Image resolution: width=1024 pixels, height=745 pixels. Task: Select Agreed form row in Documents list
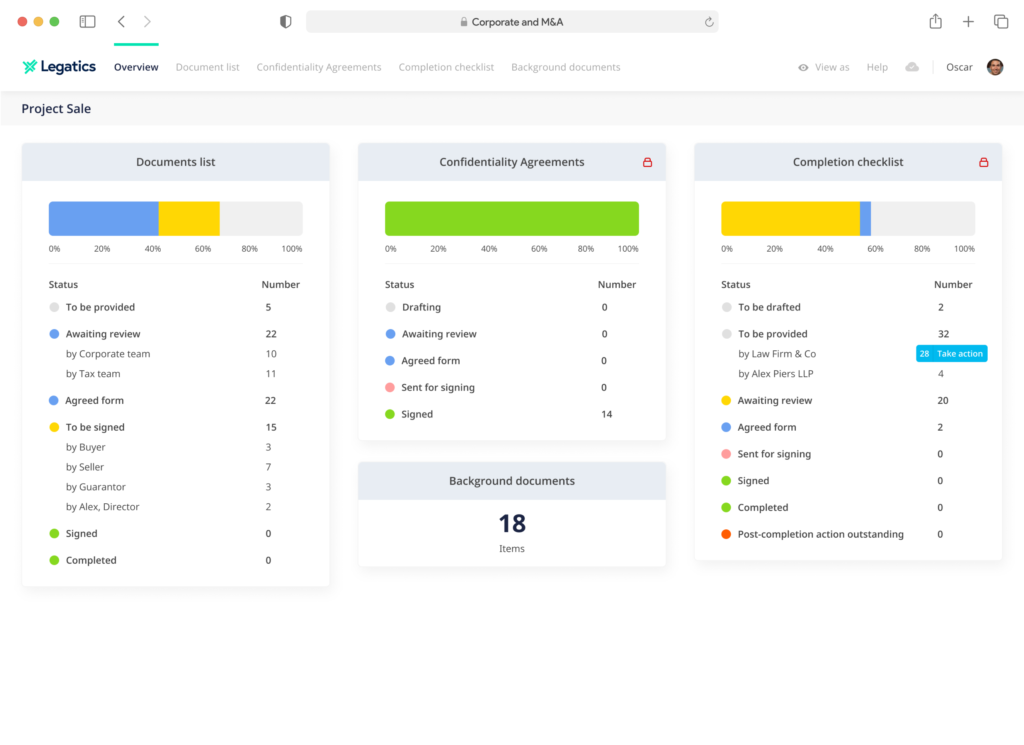[176, 400]
